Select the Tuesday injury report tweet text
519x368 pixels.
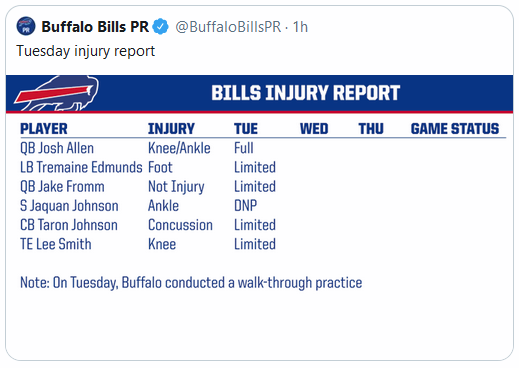click(x=86, y=51)
